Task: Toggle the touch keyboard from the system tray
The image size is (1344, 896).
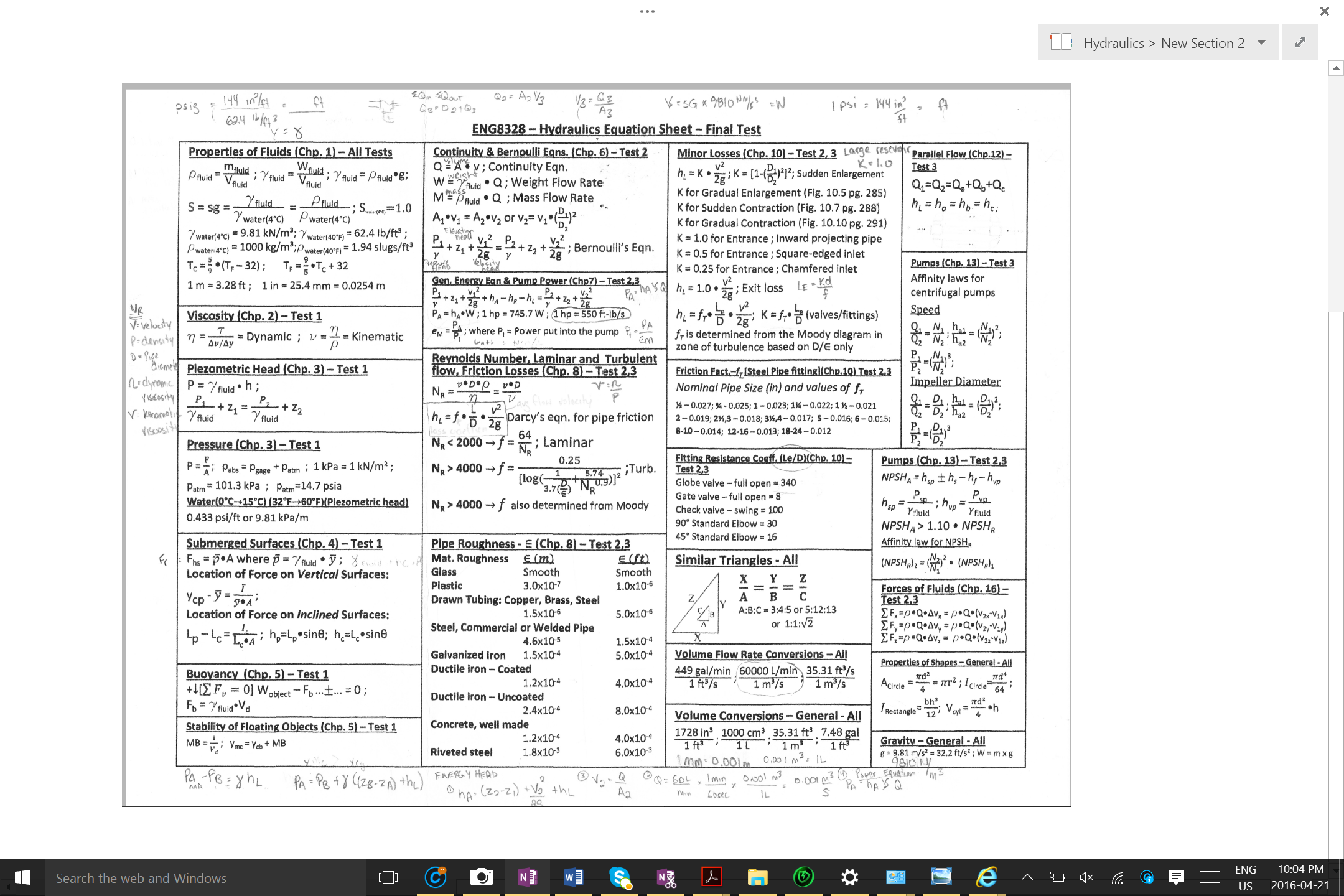Action: pos(1209,877)
